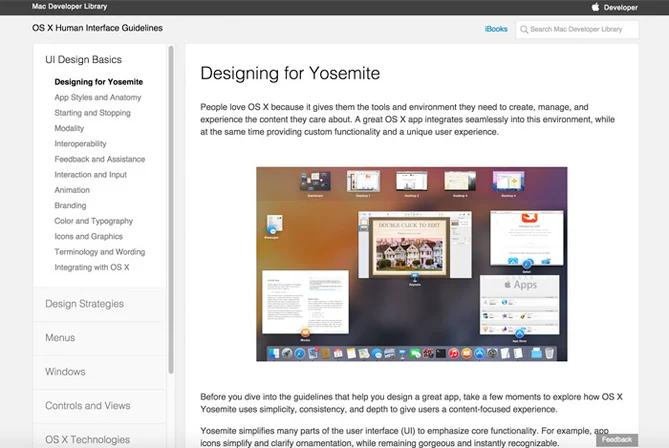Screen dimensions: 669x448
Task: Click the Finder icon in screenshot dock
Action: 274,353
